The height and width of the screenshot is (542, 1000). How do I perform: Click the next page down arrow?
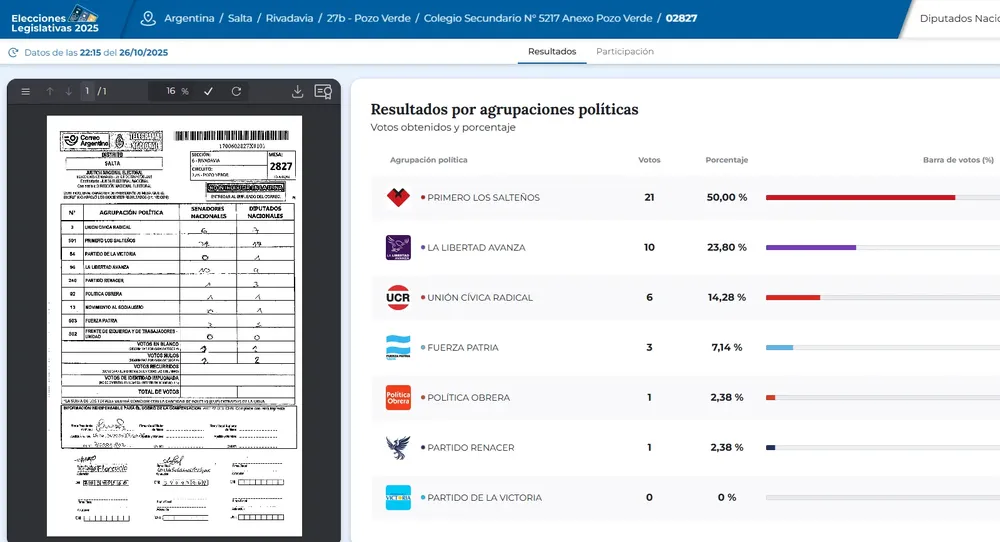(x=69, y=91)
